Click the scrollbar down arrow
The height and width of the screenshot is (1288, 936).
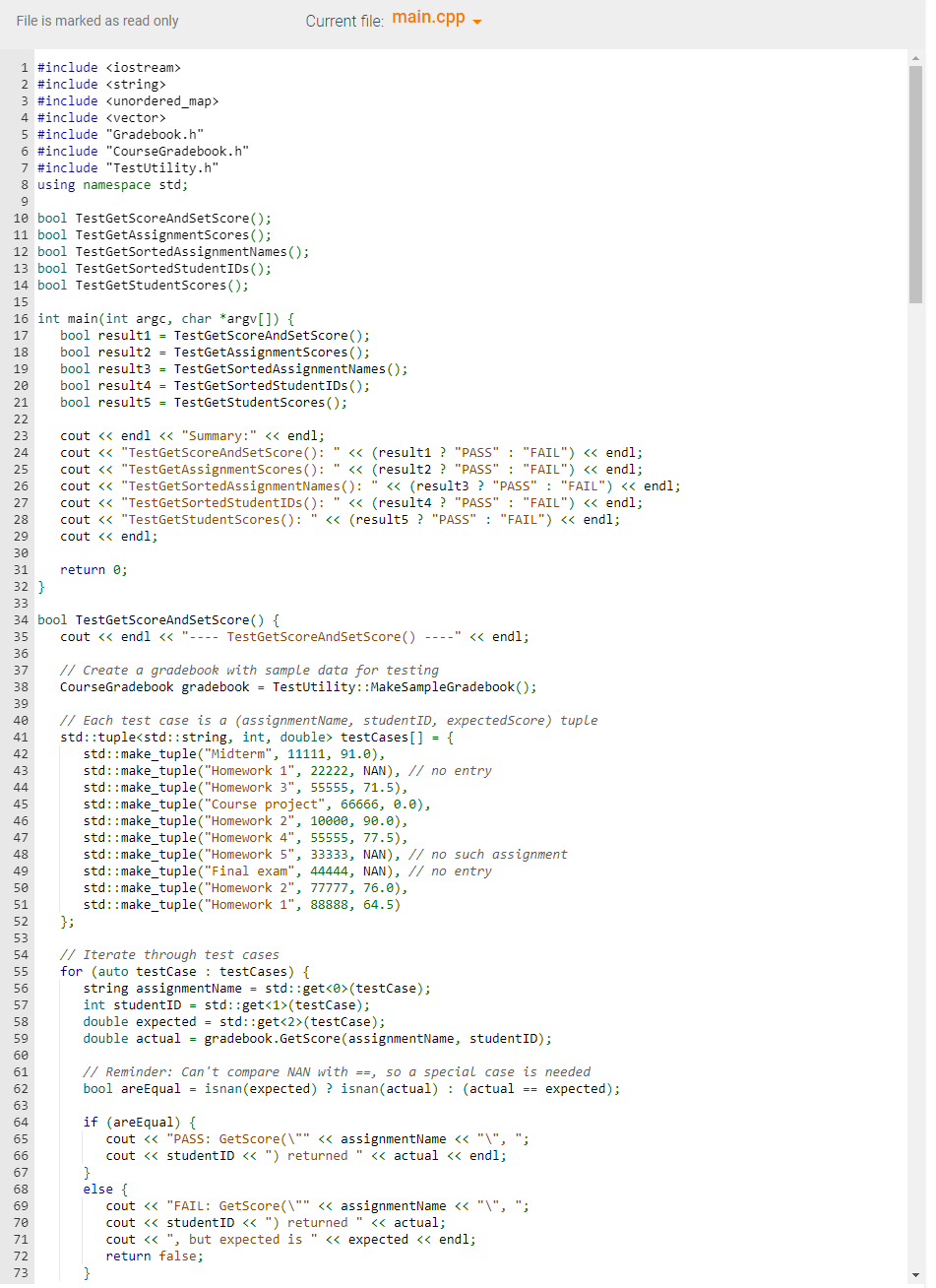(915, 1277)
